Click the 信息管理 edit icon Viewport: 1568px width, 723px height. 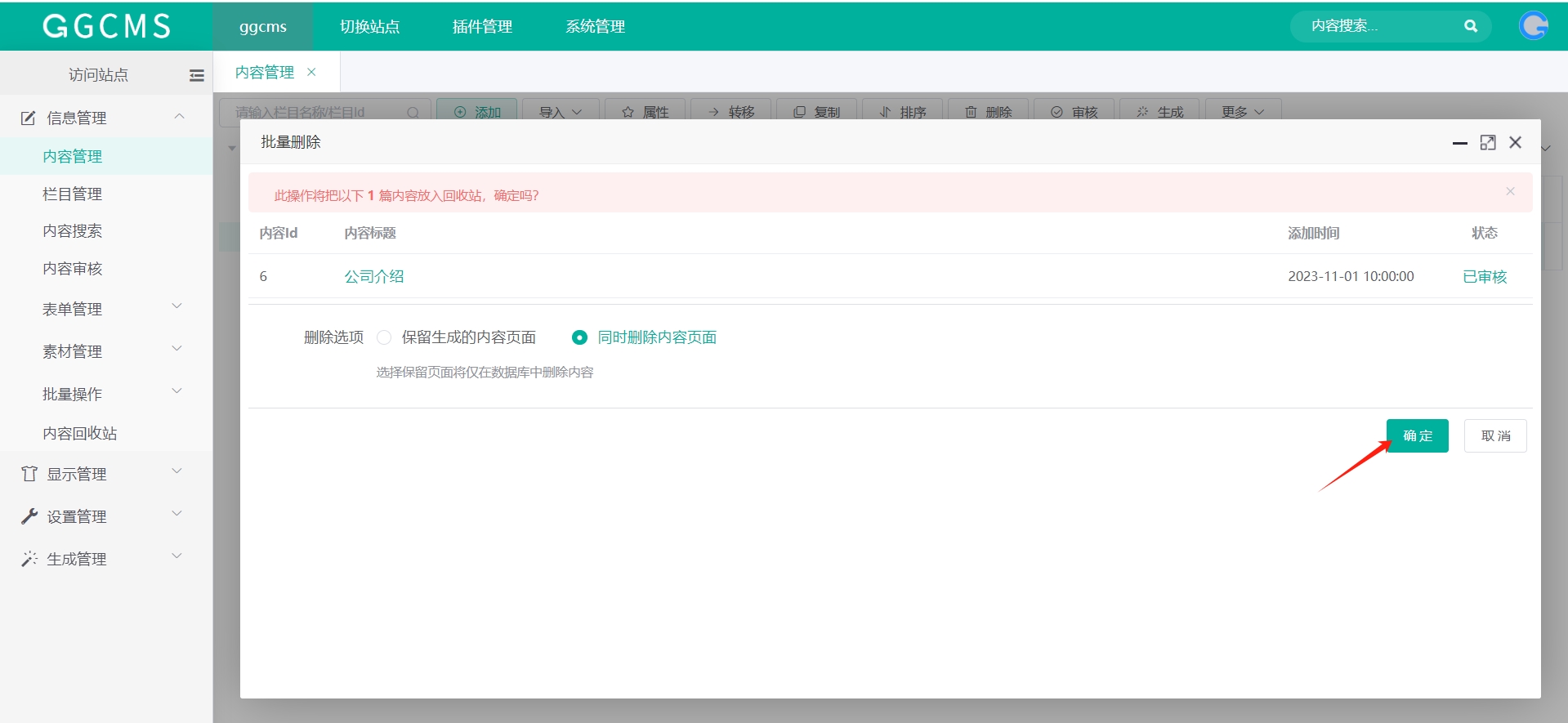click(29, 118)
